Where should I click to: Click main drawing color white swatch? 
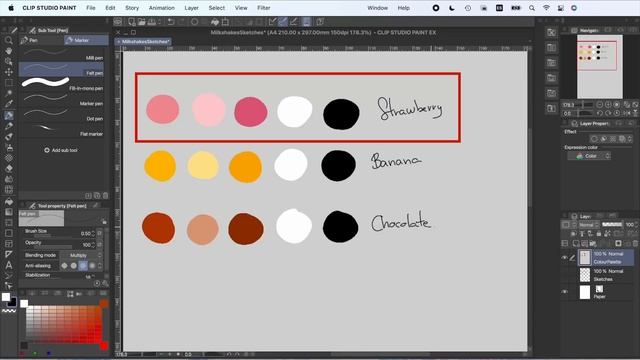click(6, 297)
